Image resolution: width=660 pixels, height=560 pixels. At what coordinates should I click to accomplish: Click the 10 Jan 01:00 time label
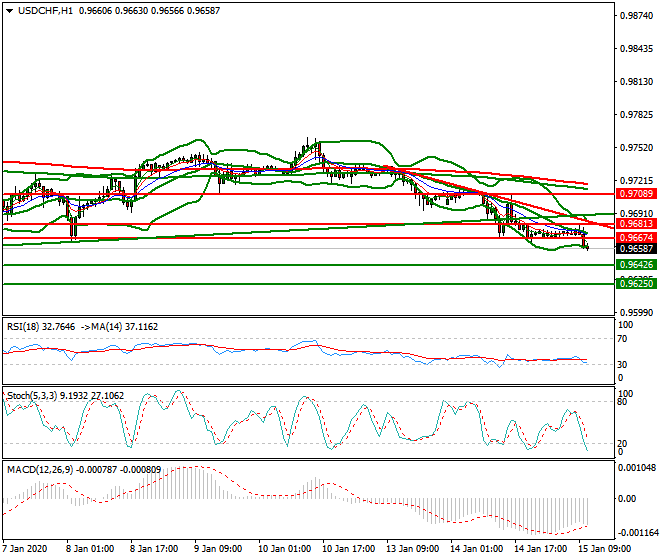point(285,549)
